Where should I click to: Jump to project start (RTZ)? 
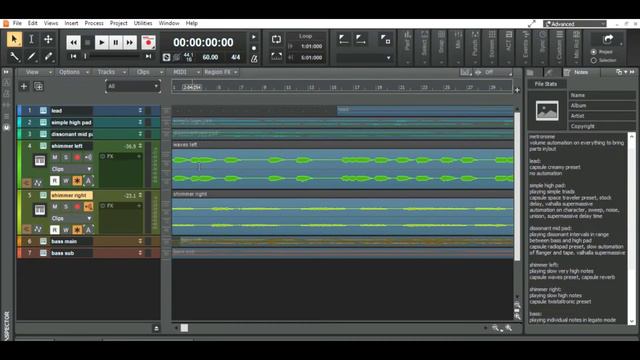(73, 57)
